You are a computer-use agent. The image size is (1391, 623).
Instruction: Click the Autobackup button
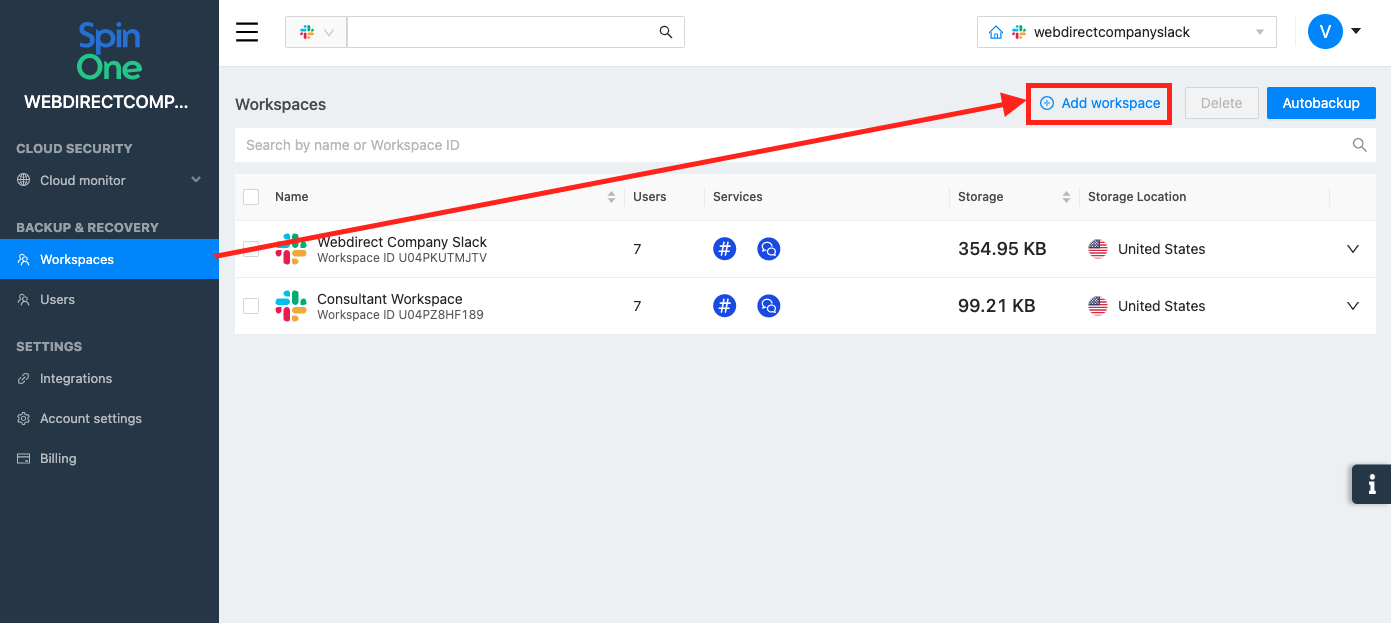[x=1321, y=103]
